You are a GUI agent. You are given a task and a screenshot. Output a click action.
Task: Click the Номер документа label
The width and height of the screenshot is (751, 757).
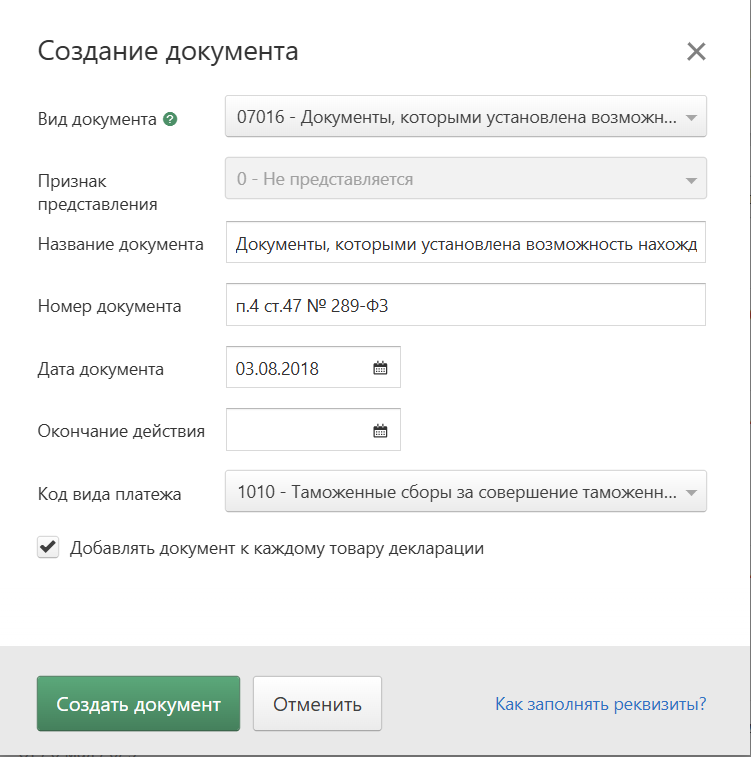pyautogui.click(x=110, y=306)
